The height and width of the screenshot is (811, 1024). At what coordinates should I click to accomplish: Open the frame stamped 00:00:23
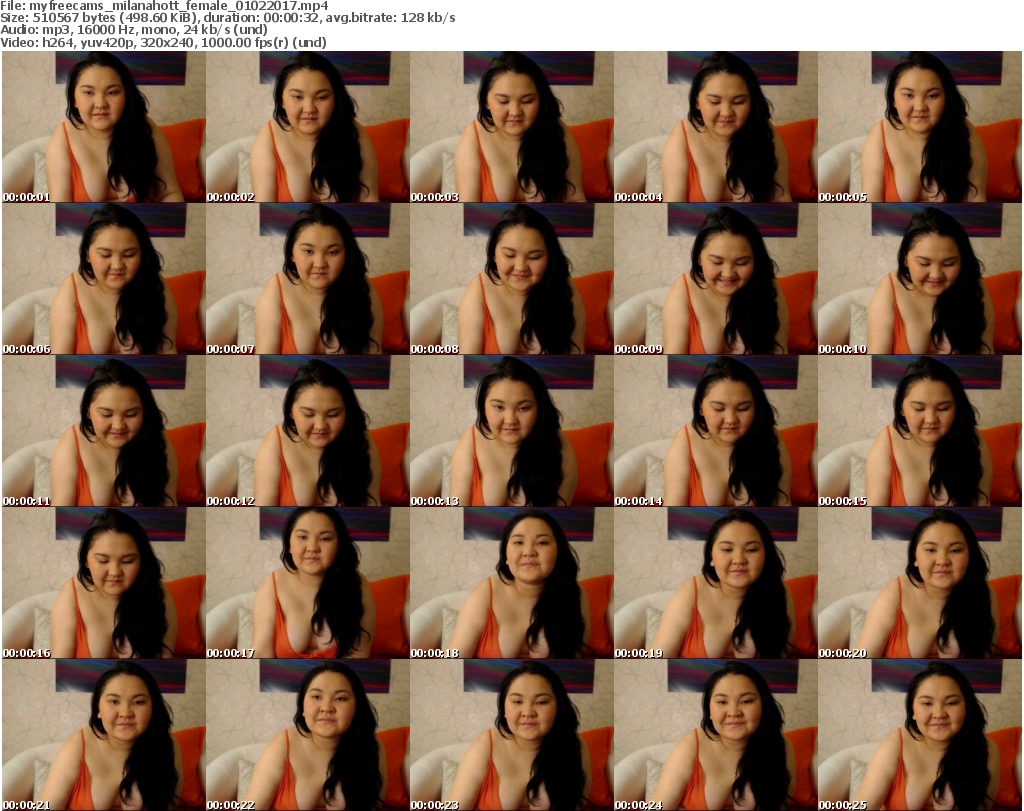(x=512, y=735)
